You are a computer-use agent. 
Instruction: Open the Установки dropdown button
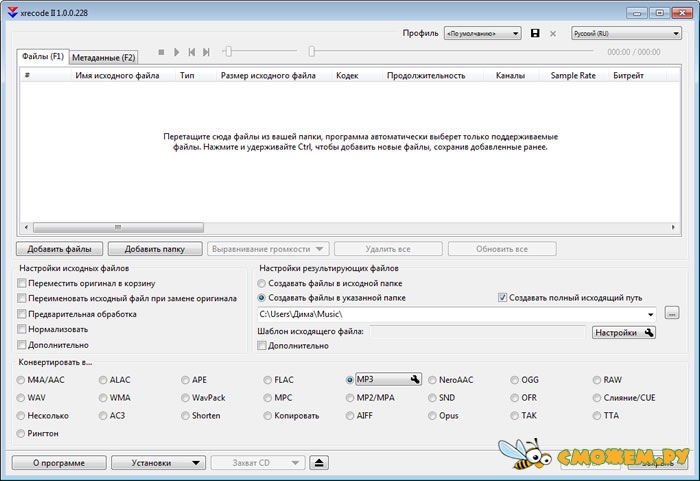pos(158,463)
